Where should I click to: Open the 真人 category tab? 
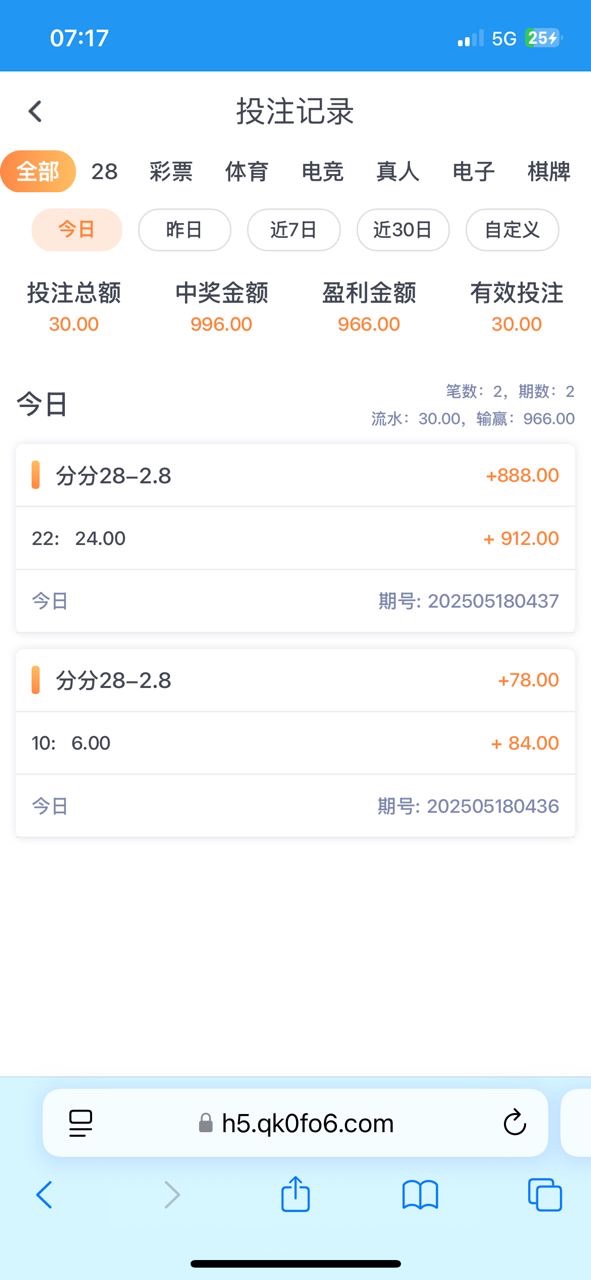pos(398,171)
